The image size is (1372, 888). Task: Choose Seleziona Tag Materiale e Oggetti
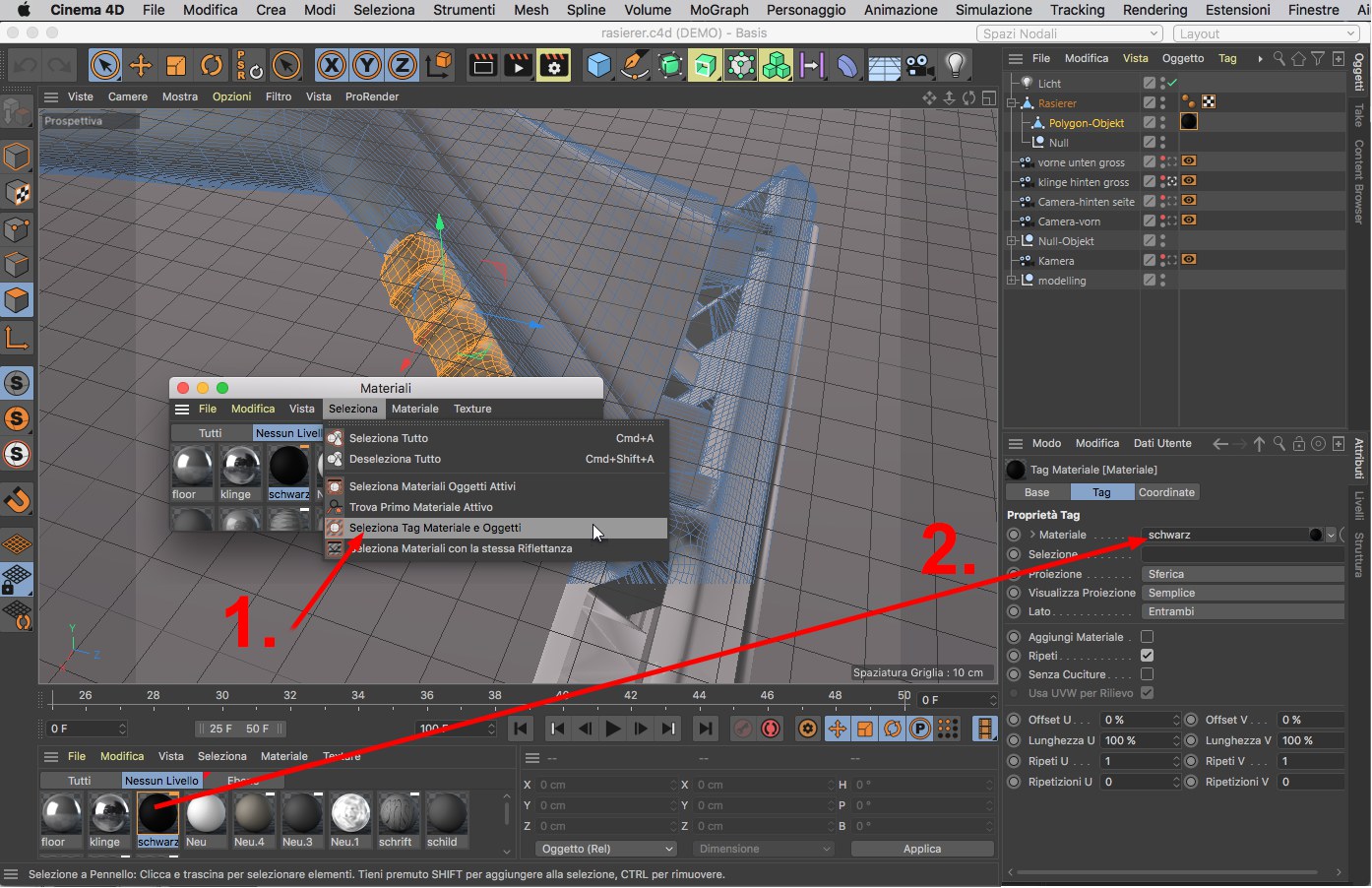click(496, 528)
